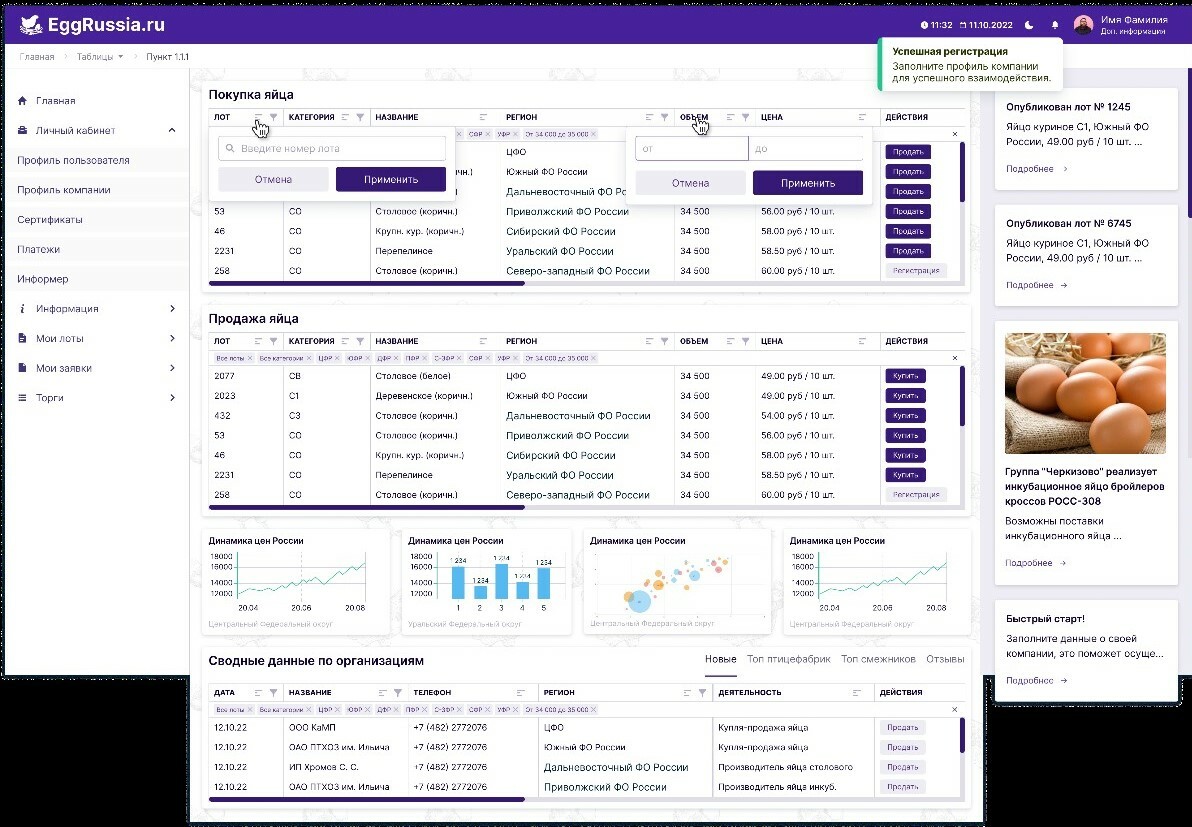Click Купить button for lot 2077
This screenshot has width=1192, height=827.
tap(905, 375)
